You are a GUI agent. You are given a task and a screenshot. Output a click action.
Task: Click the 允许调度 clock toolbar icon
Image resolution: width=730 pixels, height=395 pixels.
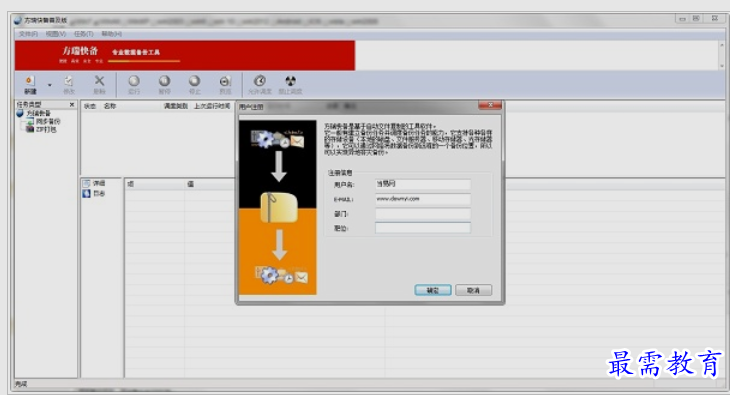(260, 85)
